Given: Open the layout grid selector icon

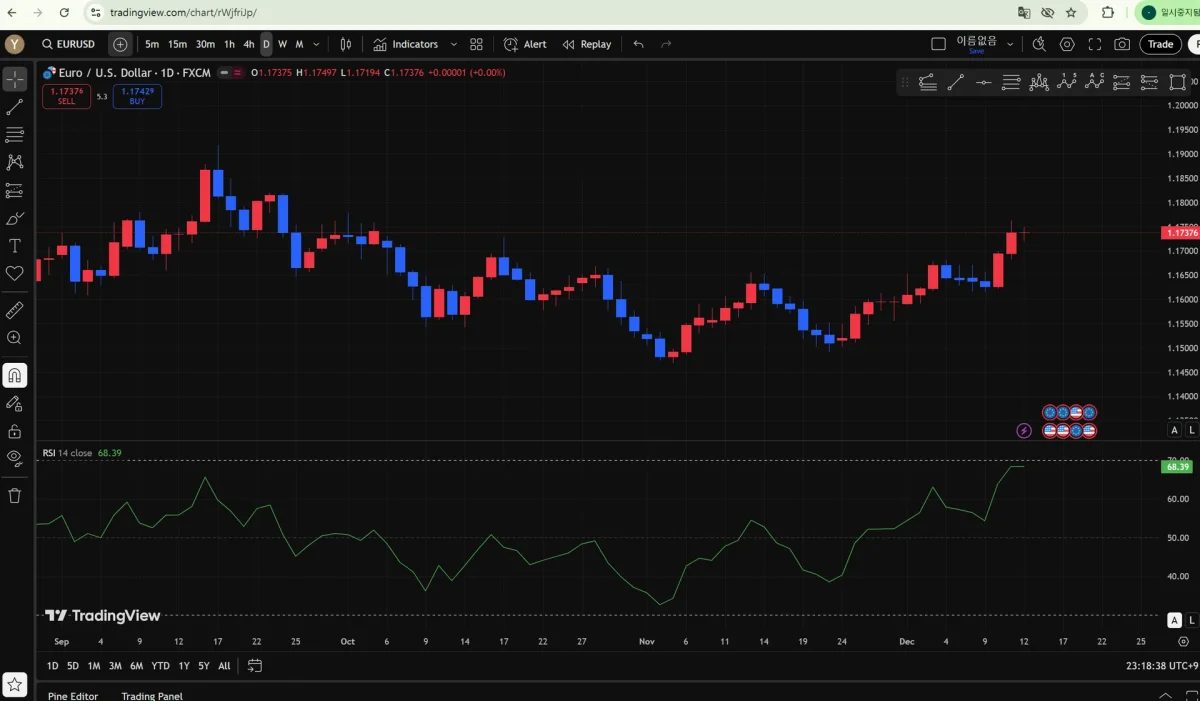Looking at the screenshot, I should [476, 44].
